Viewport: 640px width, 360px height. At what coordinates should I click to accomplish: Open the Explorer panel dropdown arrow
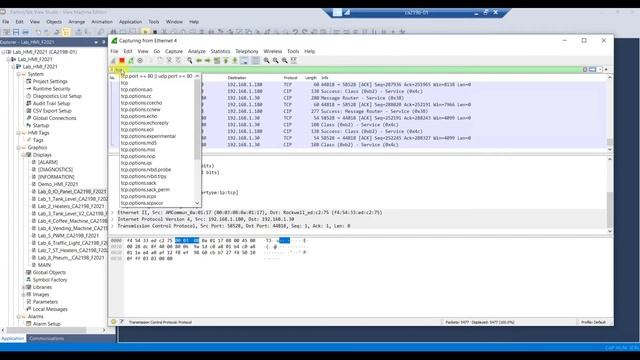[96, 42]
